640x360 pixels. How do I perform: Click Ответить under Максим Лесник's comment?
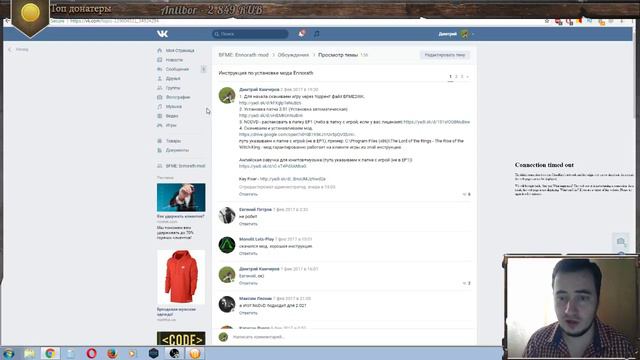(x=248, y=313)
